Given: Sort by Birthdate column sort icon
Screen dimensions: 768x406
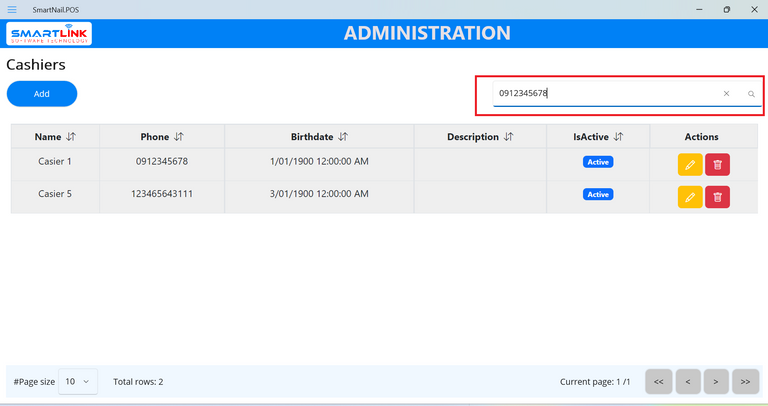Looking at the screenshot, I should click(x=343, y=137).
